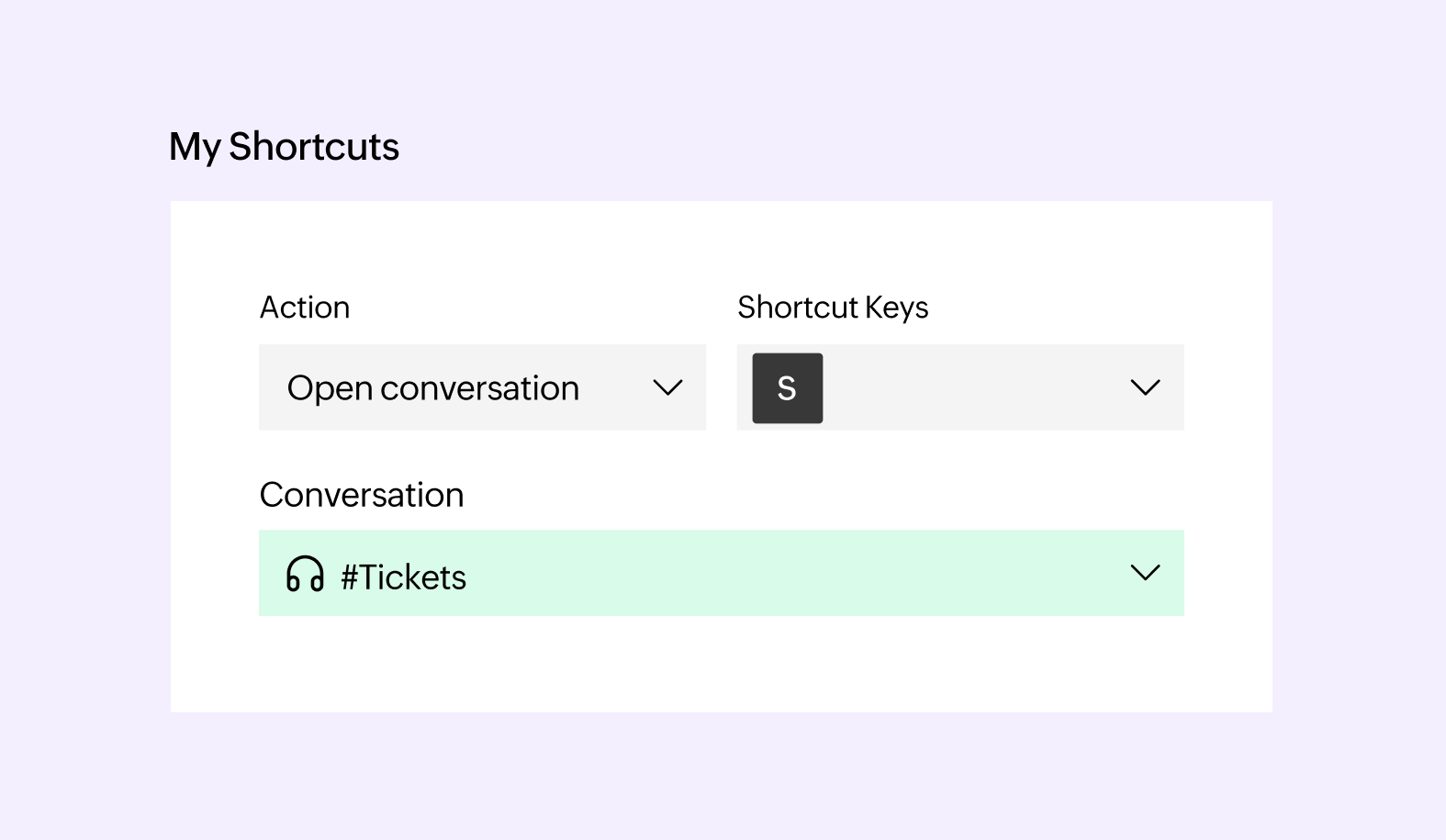Click the Conversation section label
The width and height of the screenshot is (1446, 840).
click(362, 495)
